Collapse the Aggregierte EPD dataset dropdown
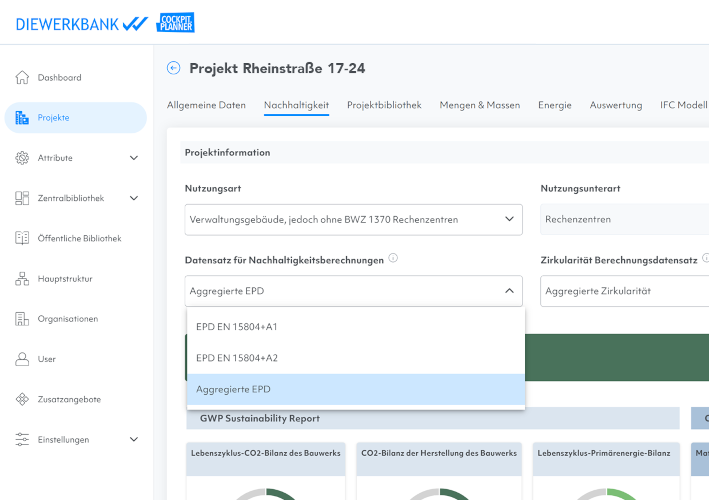This screenshot has width=709, height=500. pyautogui.click(x=508, y=291)
